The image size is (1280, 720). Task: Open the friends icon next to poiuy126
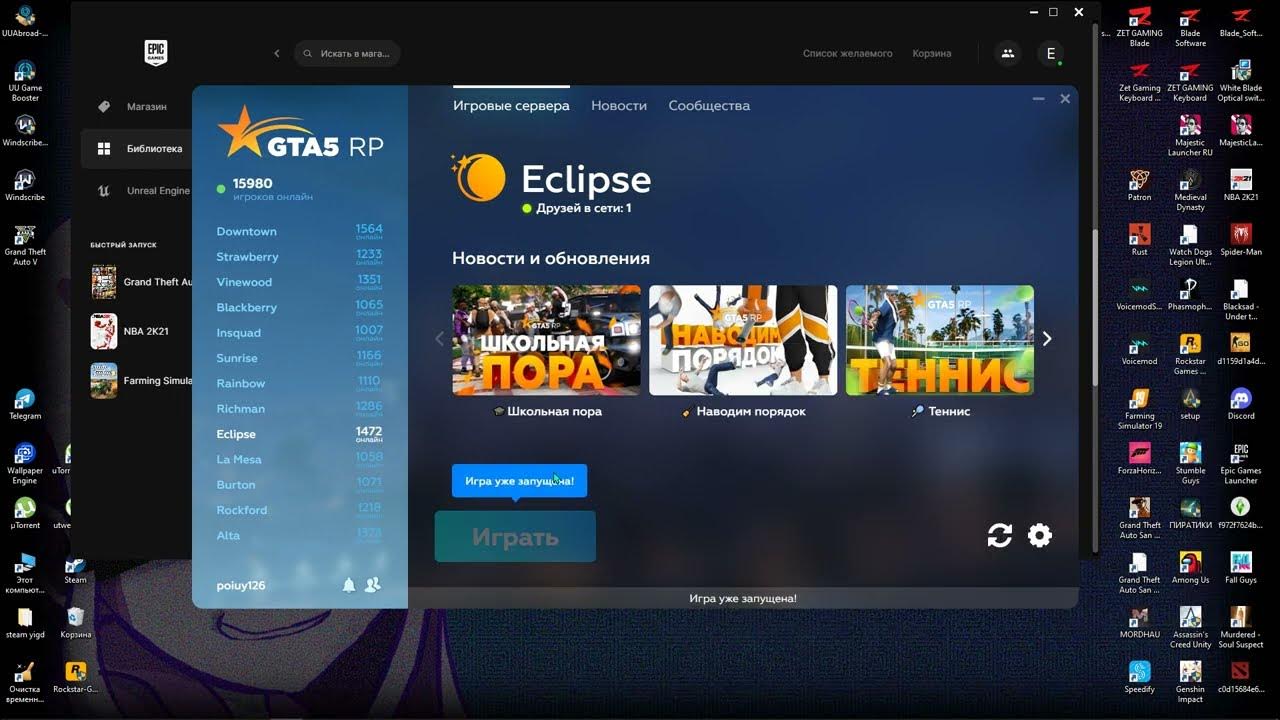coord(373,585)
